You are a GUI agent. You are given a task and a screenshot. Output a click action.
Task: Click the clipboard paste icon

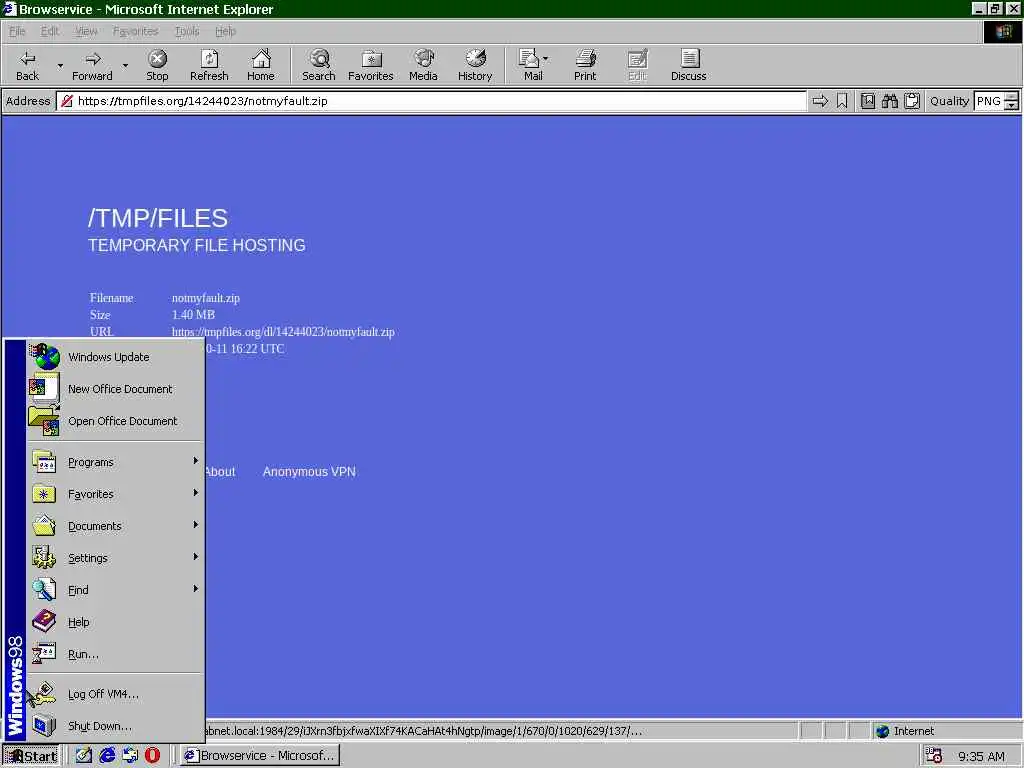tap(912, 101)
